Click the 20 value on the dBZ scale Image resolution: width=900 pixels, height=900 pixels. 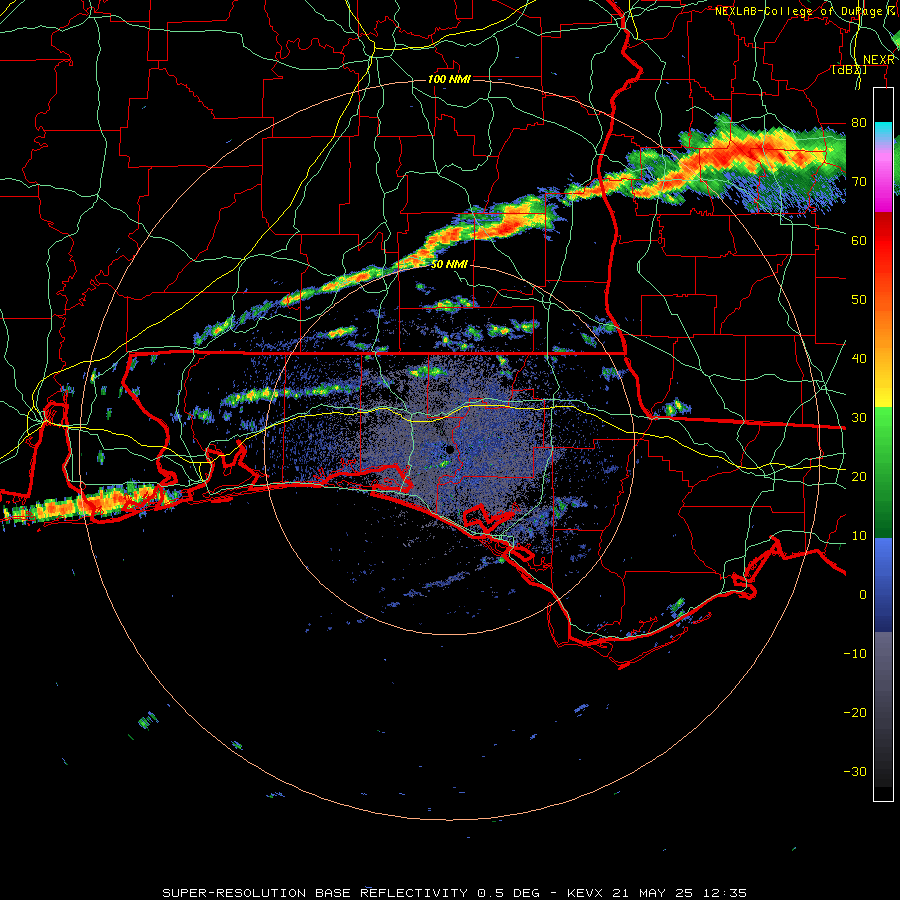[859, 477]
